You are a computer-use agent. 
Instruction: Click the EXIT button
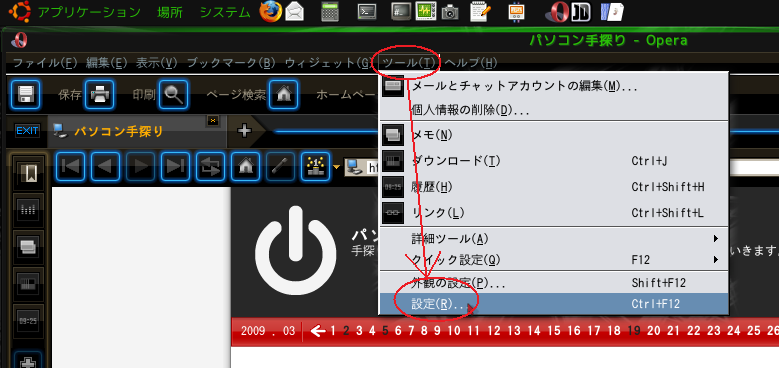[27, 131]
